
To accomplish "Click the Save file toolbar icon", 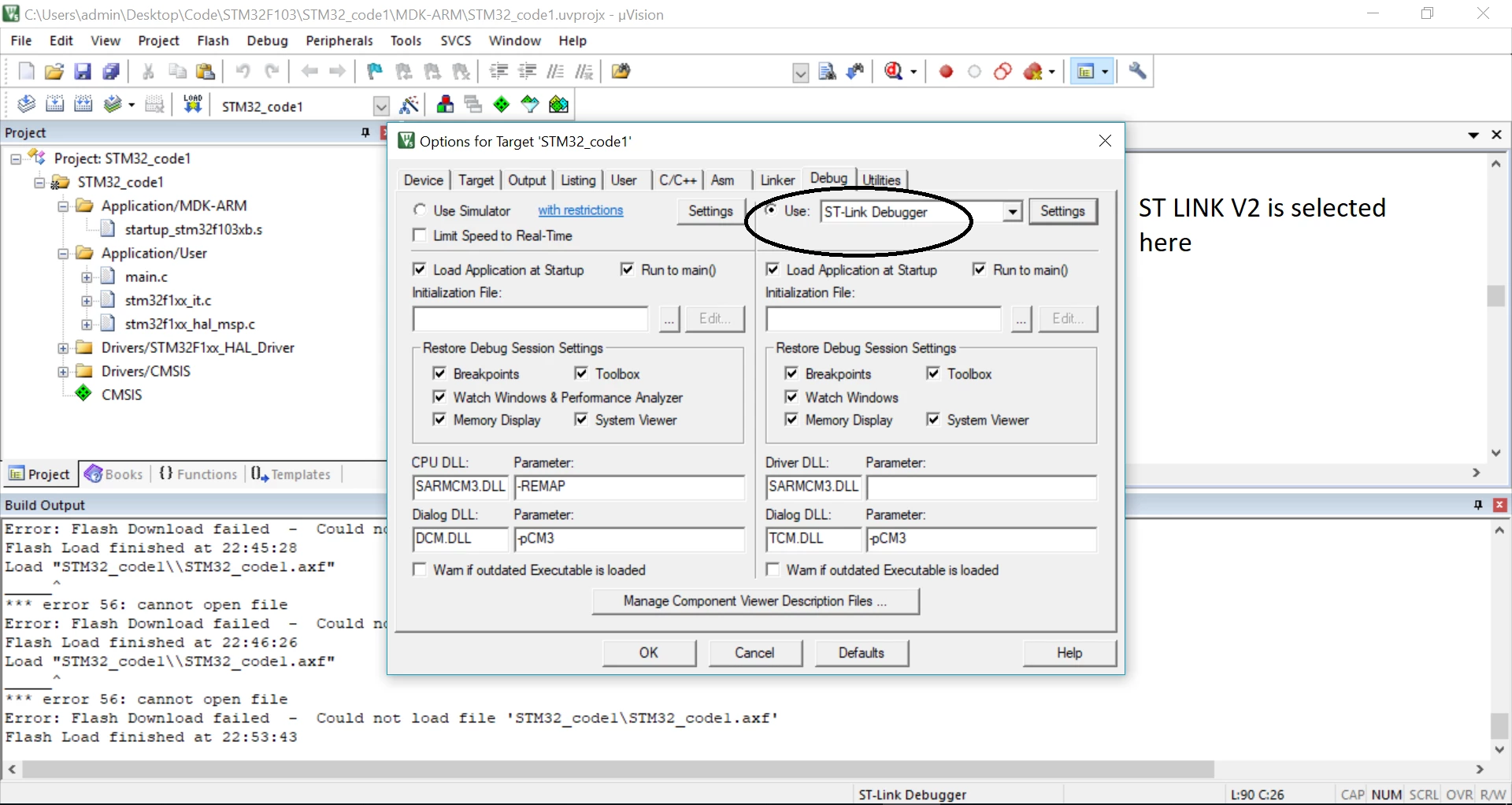I will tap(83, 72).
